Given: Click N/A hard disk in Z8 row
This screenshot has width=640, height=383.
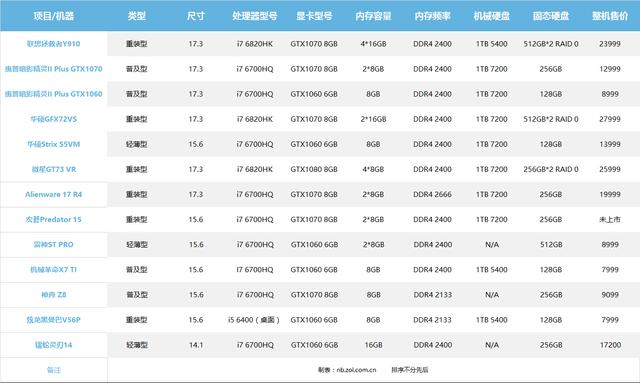Looking at the screenshot, I should coord(492,295).
